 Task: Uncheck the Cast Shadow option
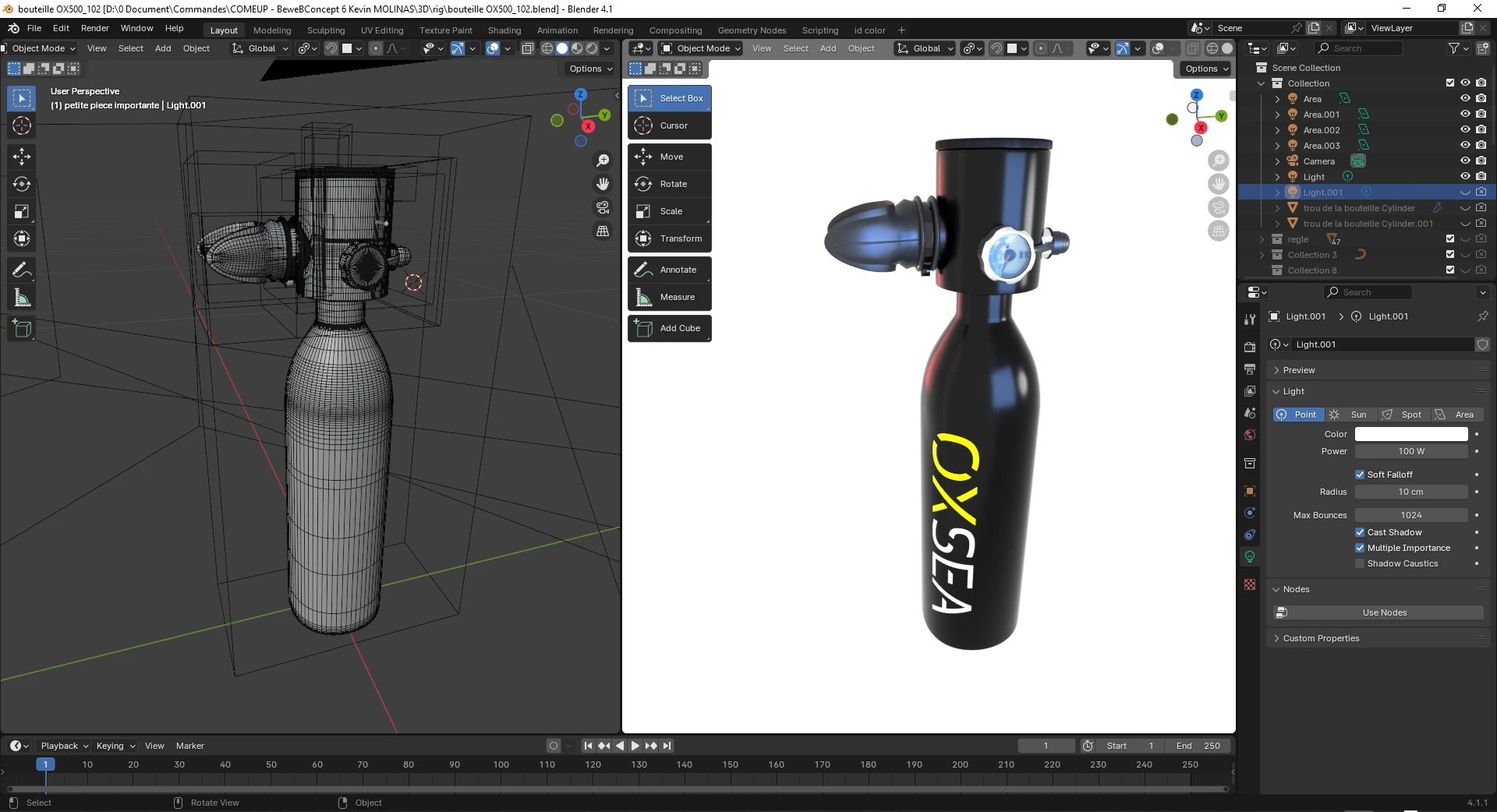[x=1360, y=532]
